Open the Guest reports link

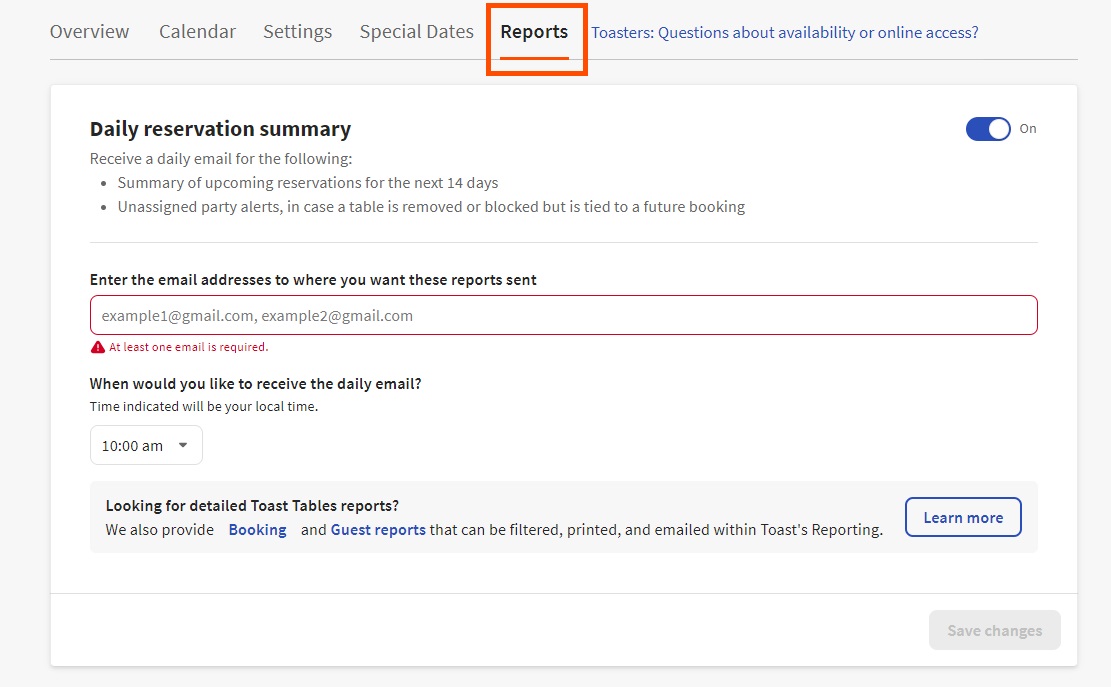[378, 530]
